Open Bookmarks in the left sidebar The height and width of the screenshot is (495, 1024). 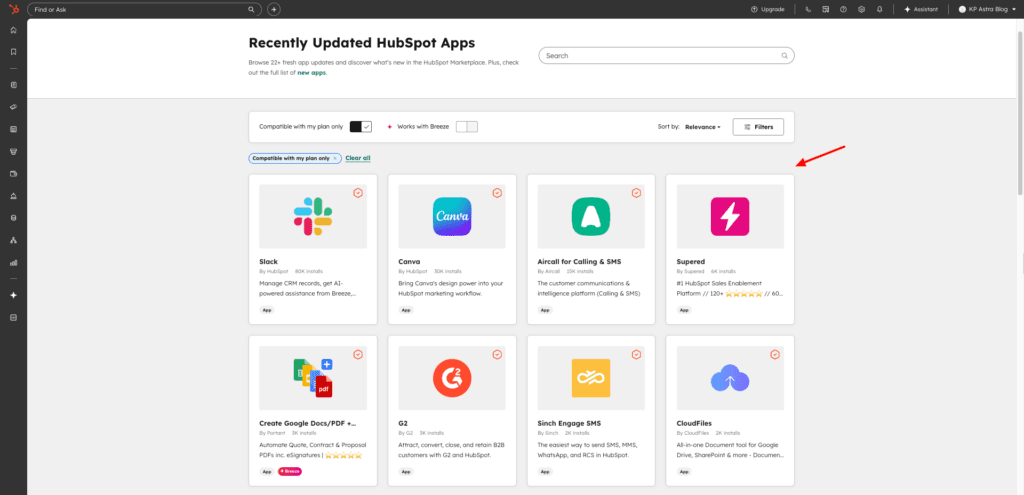point(13,52)
